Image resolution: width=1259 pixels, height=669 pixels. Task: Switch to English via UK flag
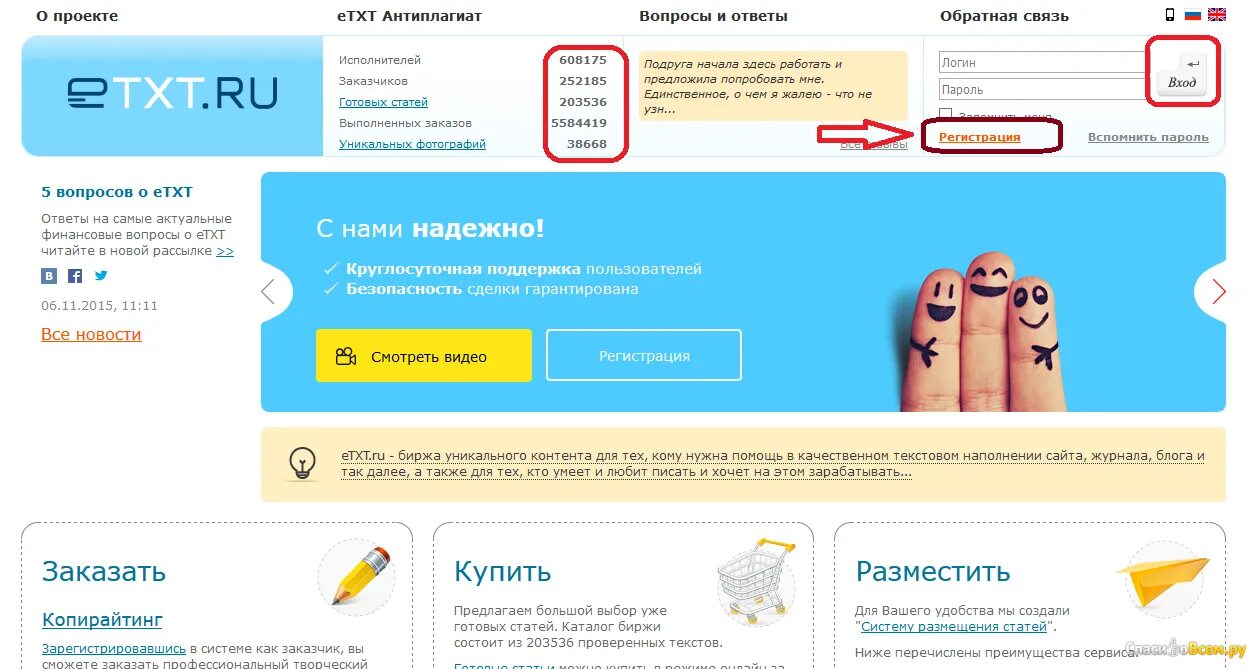(1217, 15)
